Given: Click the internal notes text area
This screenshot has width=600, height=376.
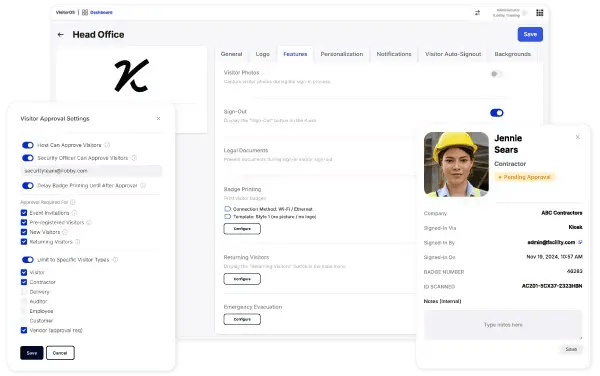Looking at the screenshot, I should pyautogui.click(x=503, y=325).
